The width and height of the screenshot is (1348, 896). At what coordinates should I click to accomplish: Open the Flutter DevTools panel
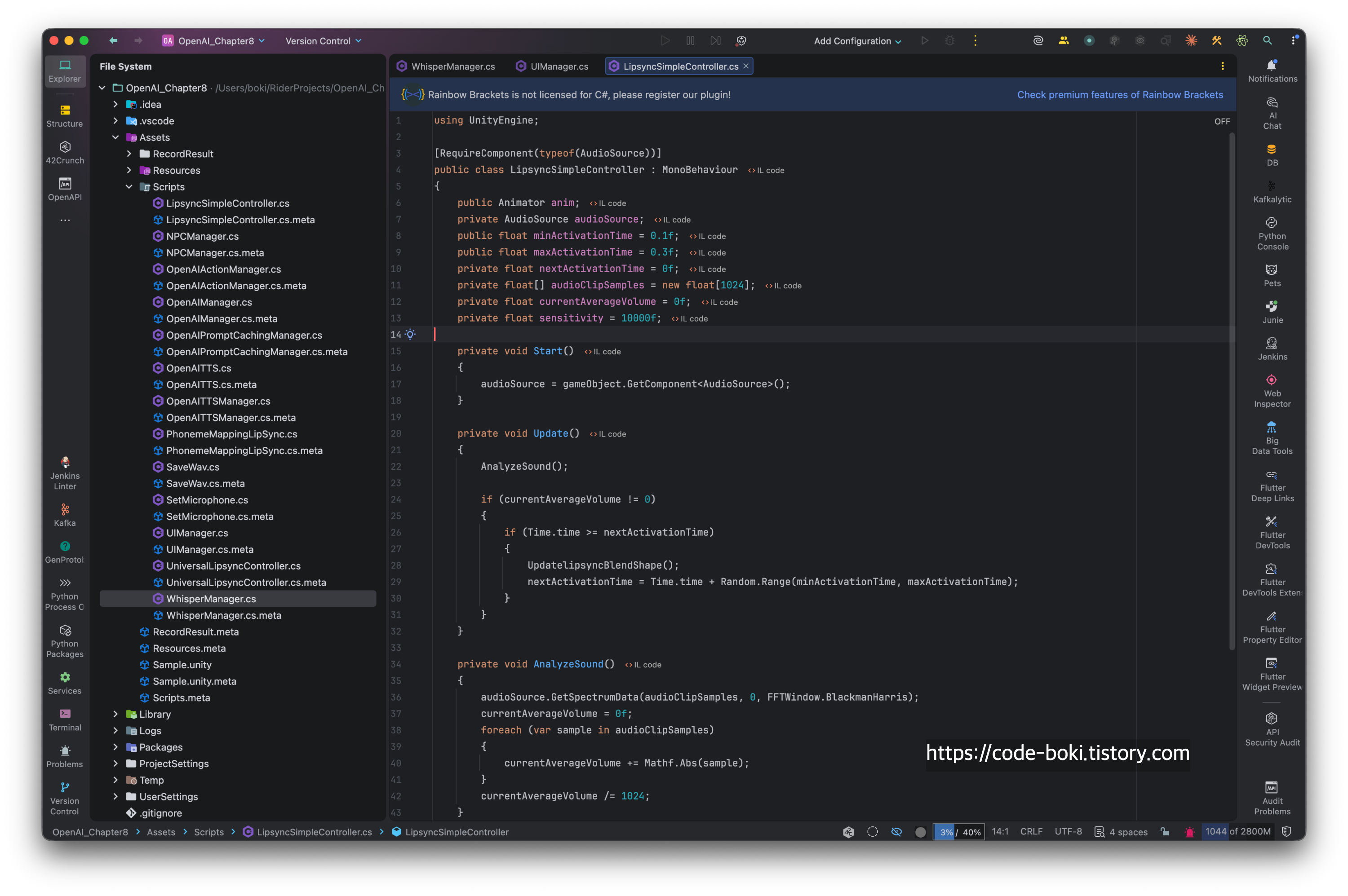(x=1272, y=533)
